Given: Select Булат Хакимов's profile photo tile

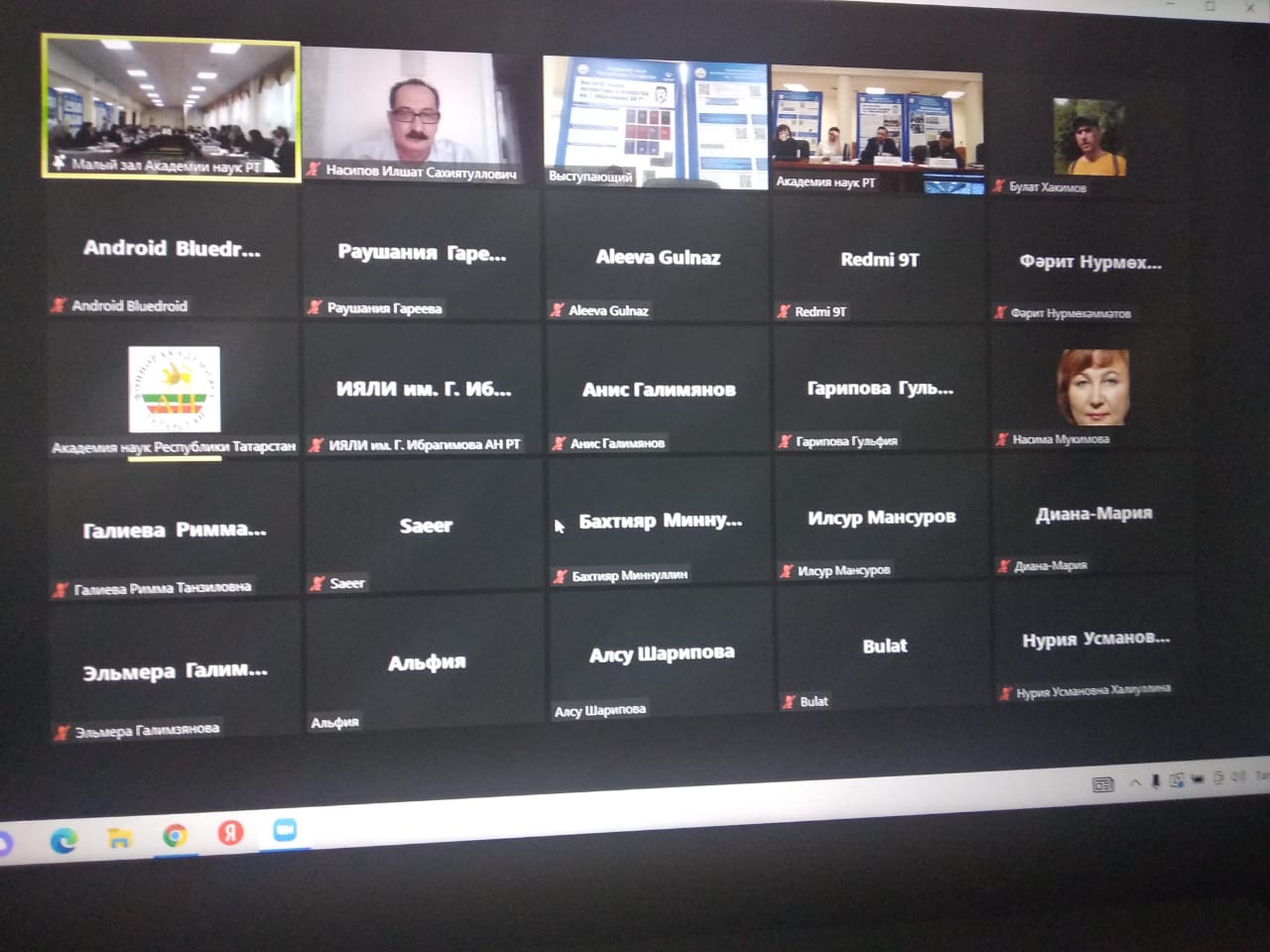Looking at the screenshot, I should click(1089, 137).
